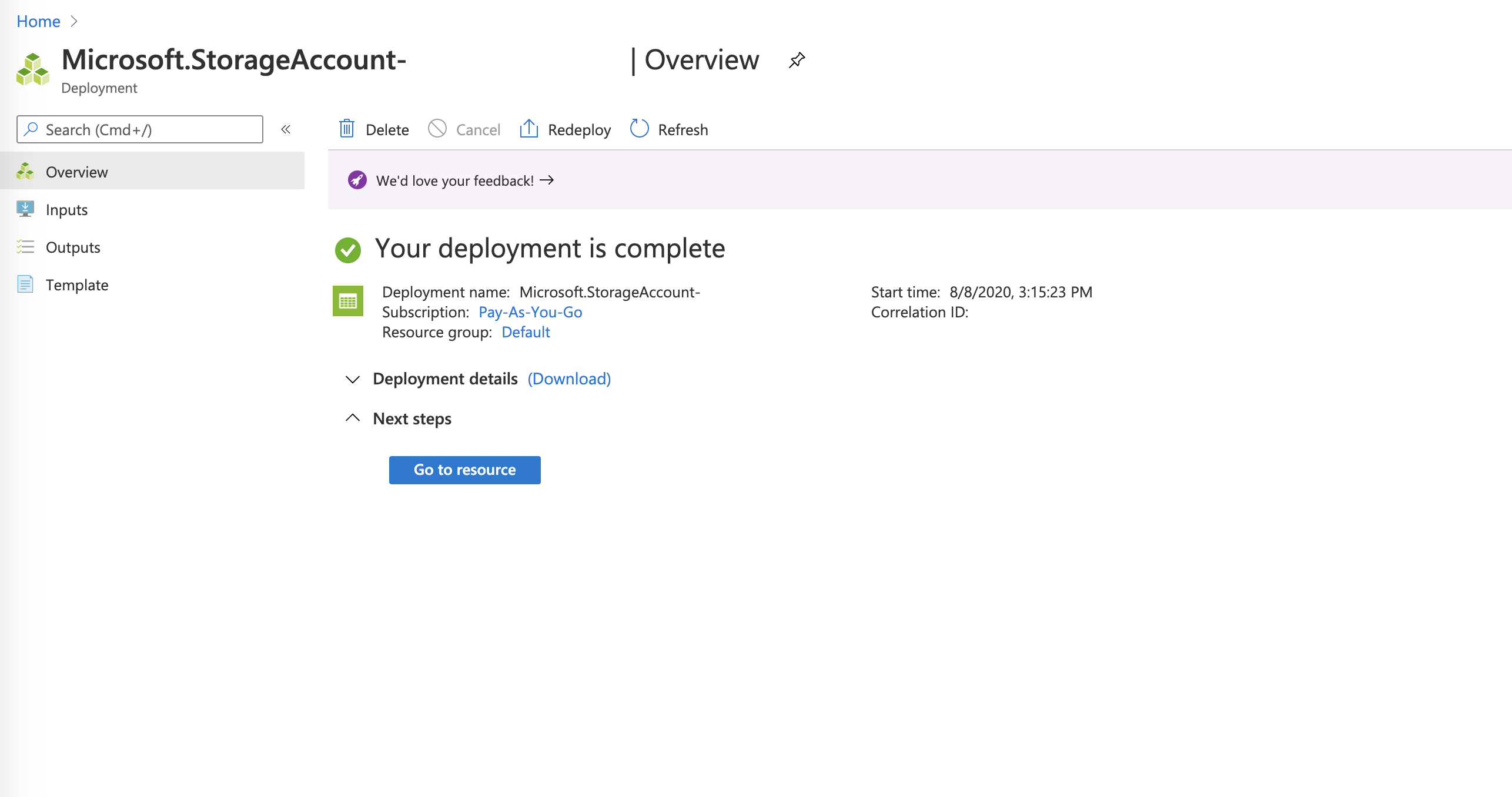The width and height of the screenshot is (1512, 797).
Task: Click the green deployment complete checkmark
Action: (348, 250)
